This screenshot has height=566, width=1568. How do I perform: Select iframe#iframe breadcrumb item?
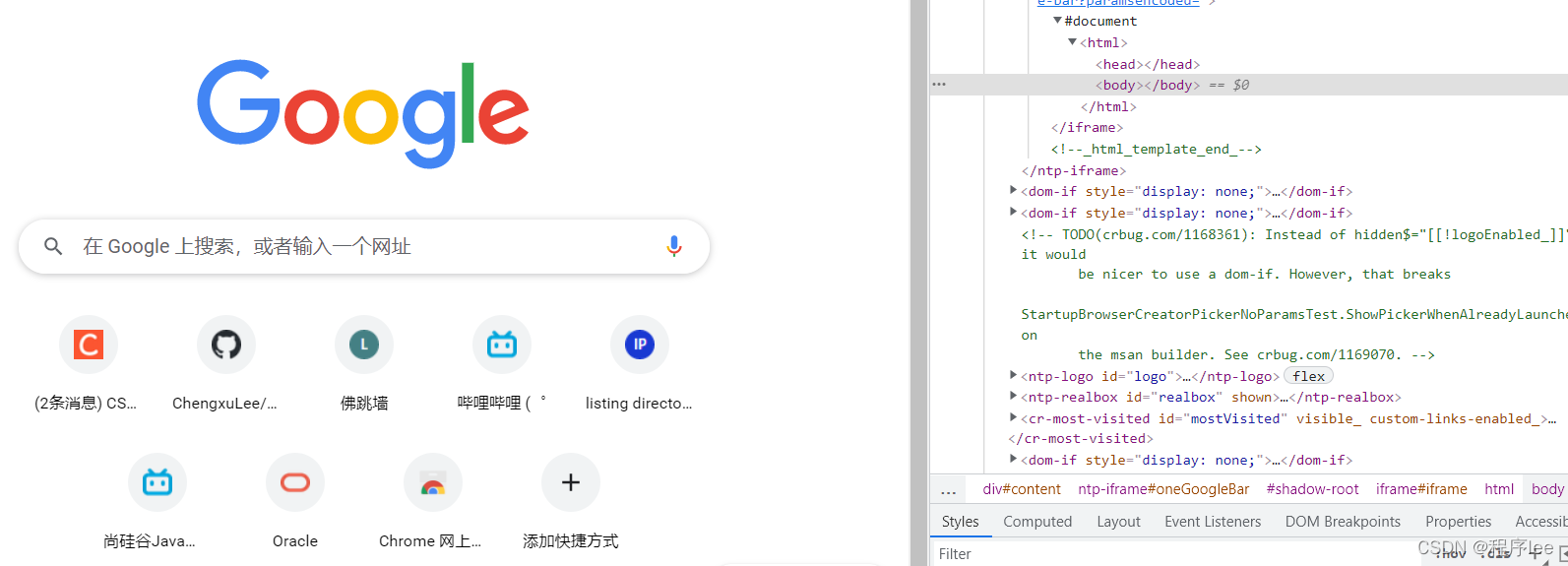[1421, 489]
